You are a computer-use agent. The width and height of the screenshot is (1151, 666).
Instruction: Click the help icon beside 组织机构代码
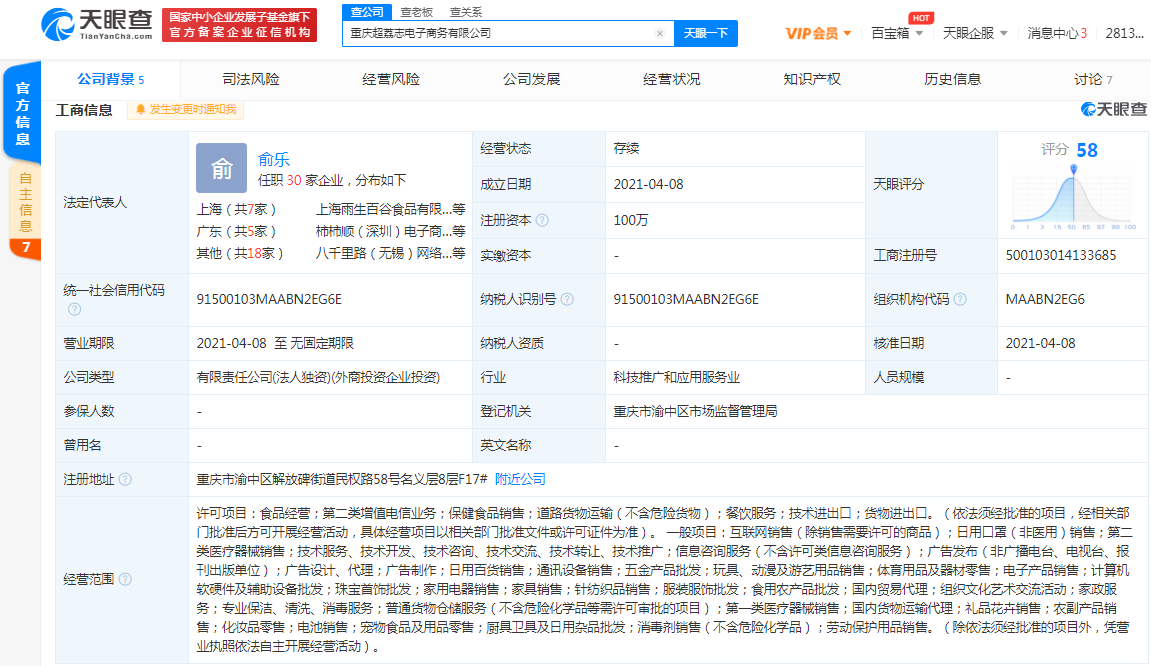pyautogui.click(x=960, y=299)
